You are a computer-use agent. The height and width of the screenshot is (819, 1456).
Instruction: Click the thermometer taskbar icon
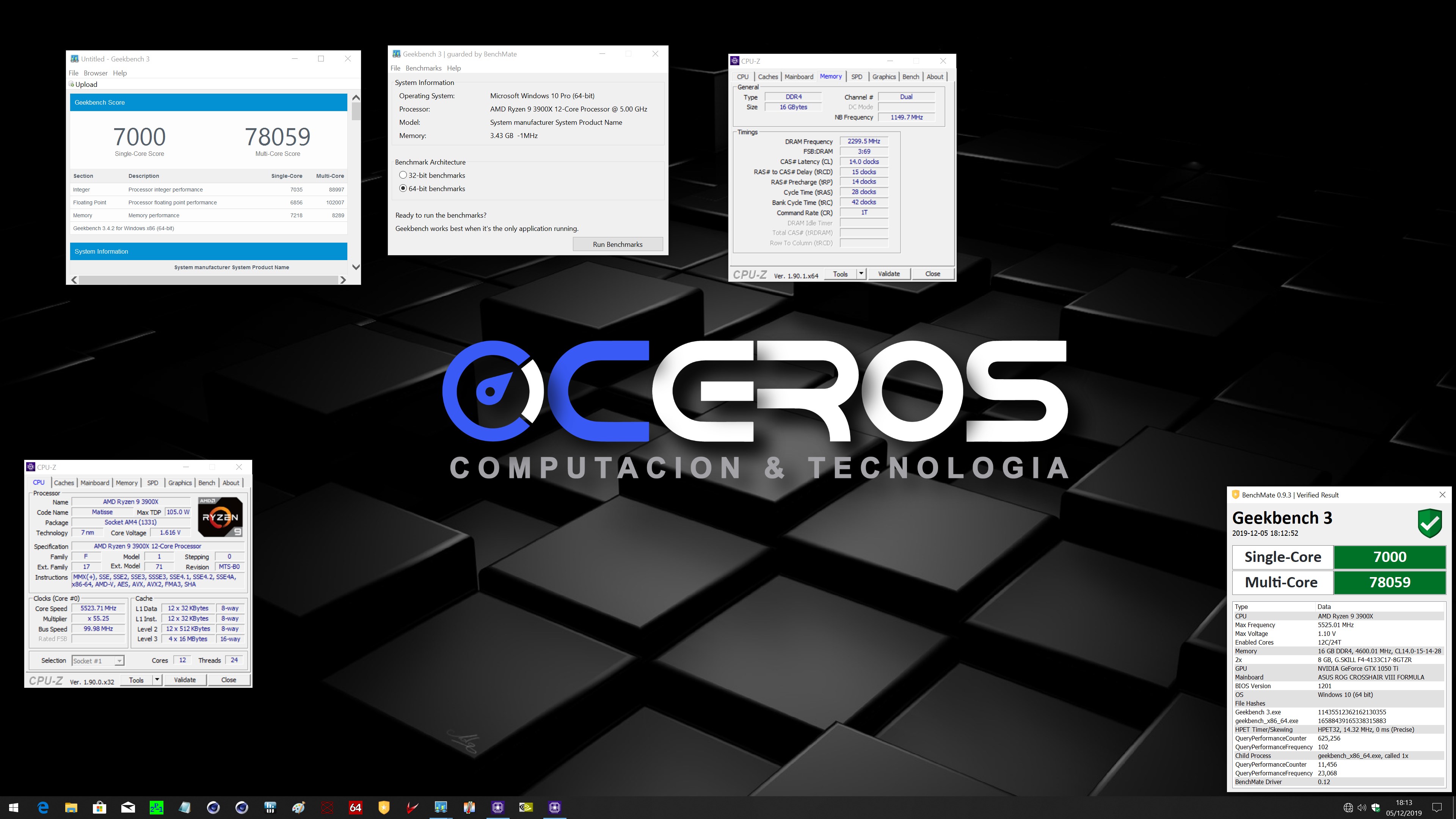[469, 807]
